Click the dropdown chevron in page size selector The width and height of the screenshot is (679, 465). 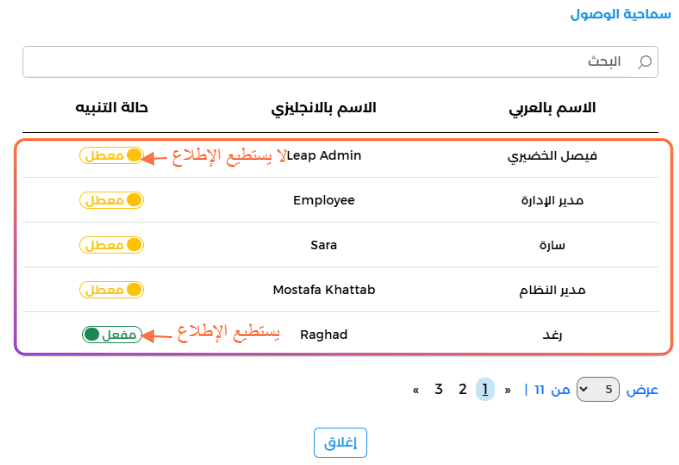click(584, 389)
